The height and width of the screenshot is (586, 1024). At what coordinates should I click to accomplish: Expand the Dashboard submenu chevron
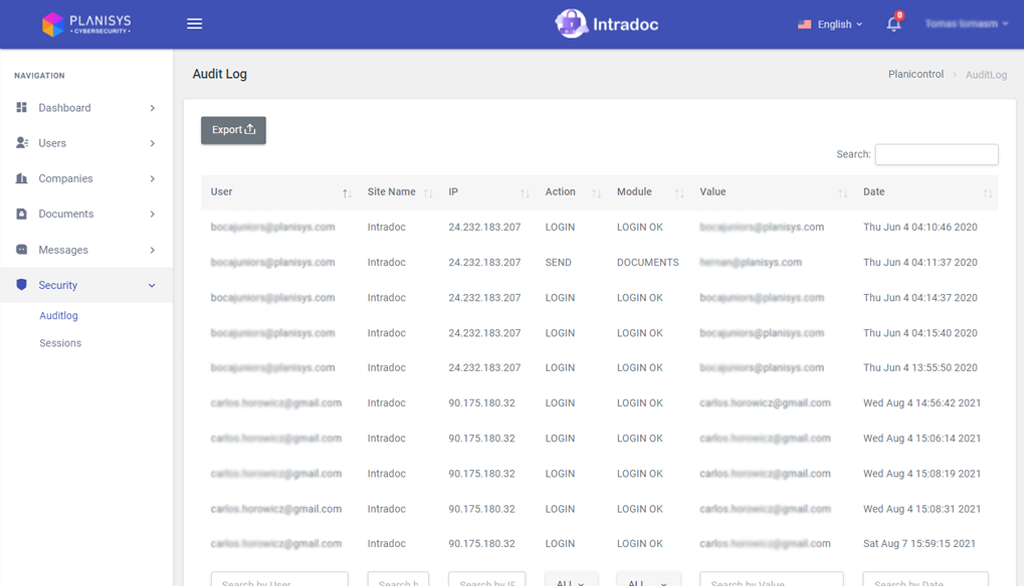pos(152,108)
